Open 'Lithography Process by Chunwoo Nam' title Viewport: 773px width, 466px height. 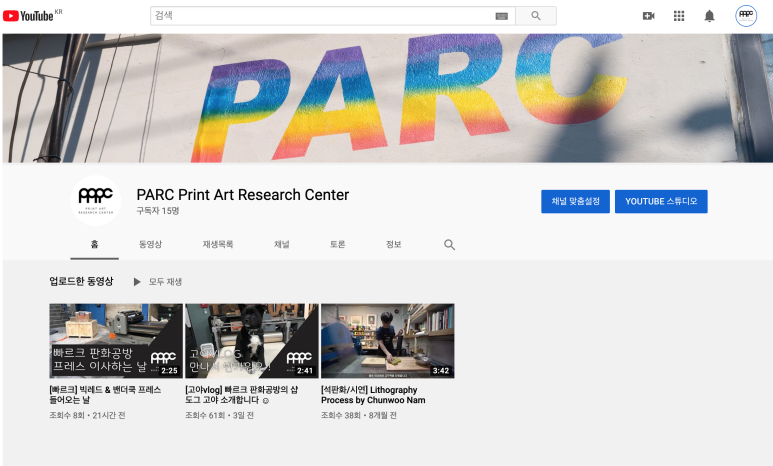[x=373, y=394]
